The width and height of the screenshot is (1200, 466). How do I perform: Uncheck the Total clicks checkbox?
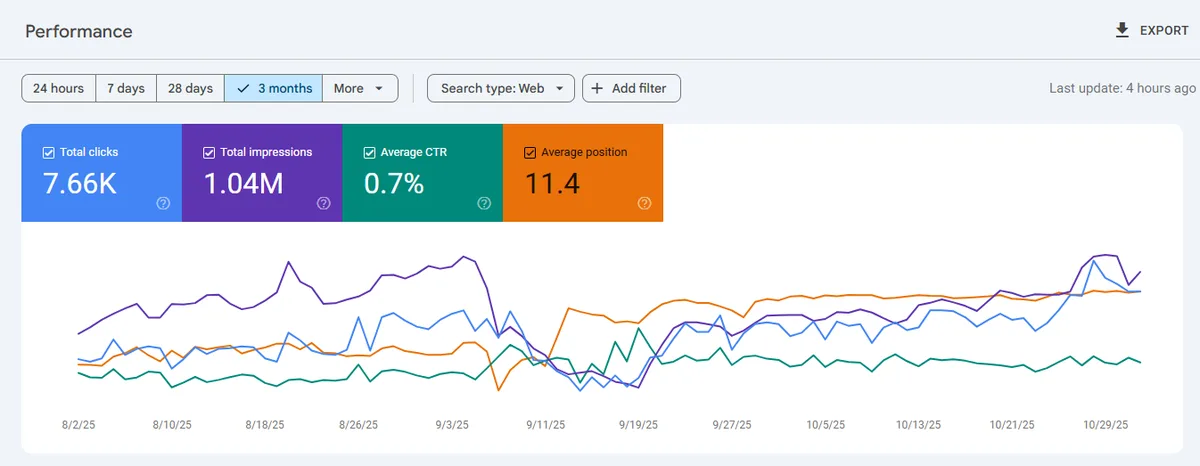[48, 153]
